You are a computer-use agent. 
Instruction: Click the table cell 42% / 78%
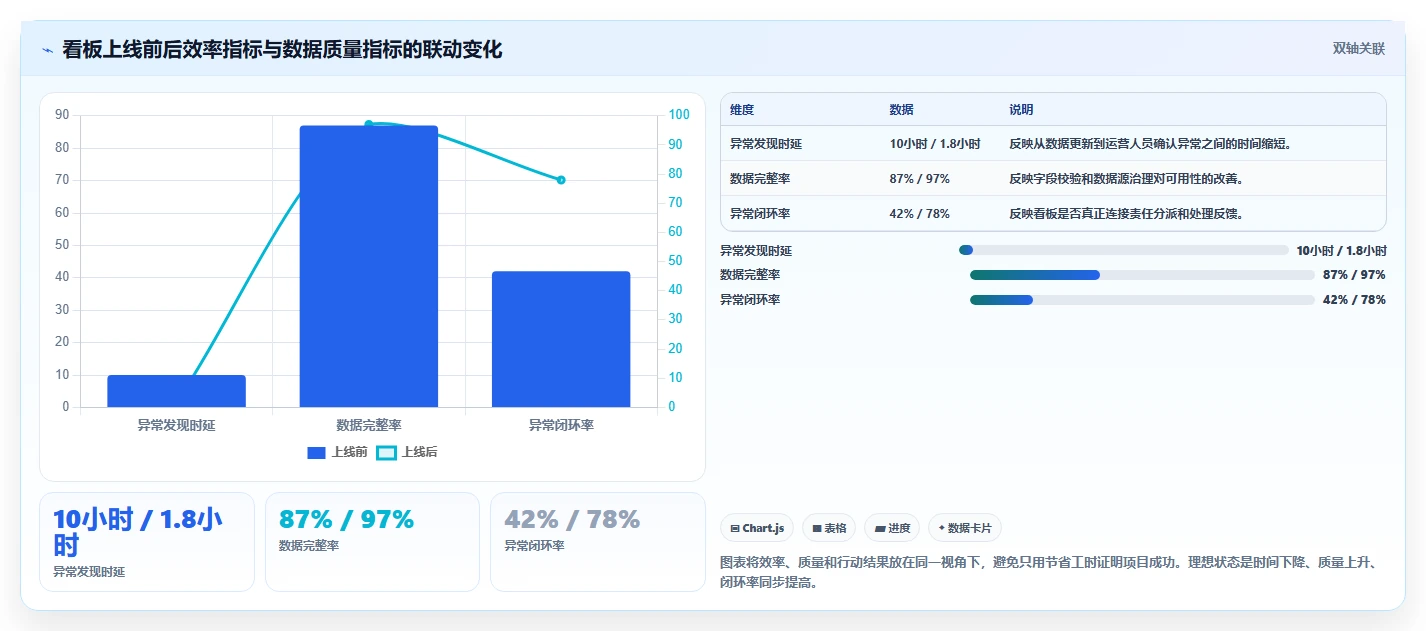919,214
